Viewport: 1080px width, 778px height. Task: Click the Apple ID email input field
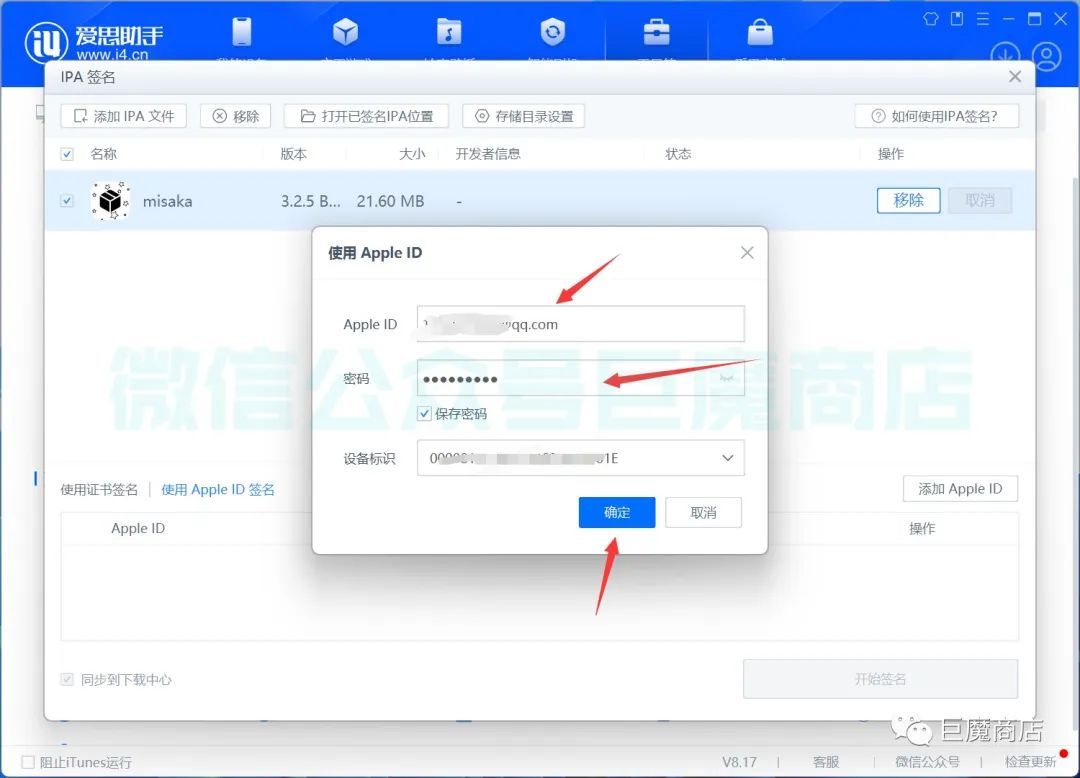[581, 324]
